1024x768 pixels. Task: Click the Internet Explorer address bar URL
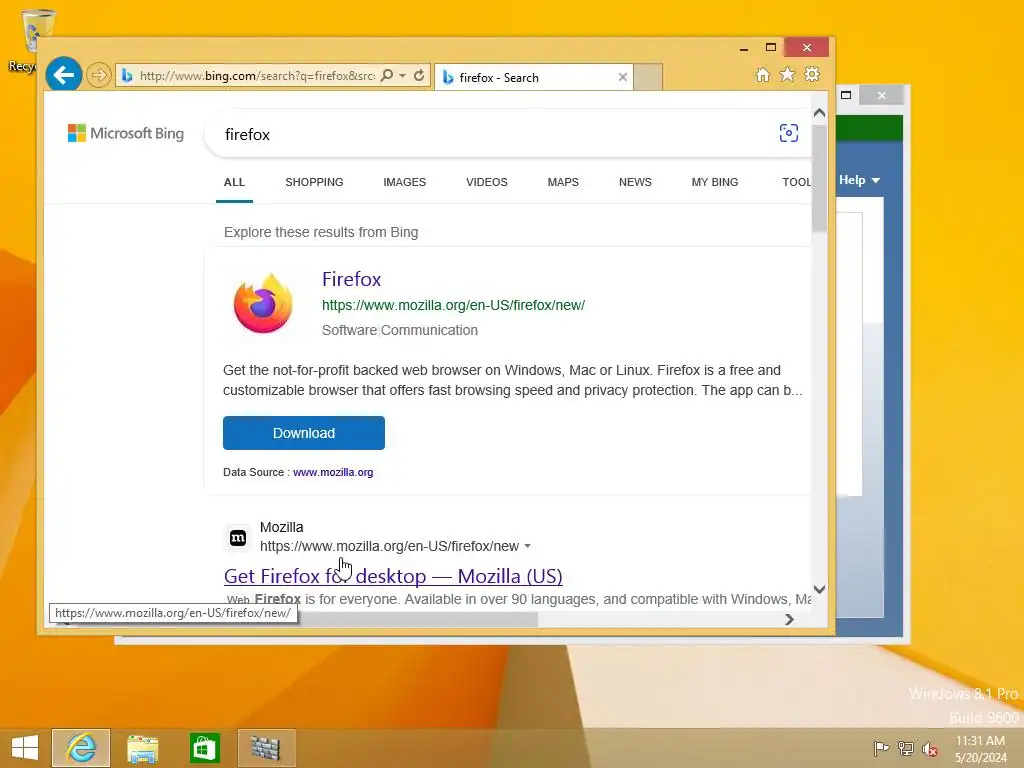click(257, 76)
